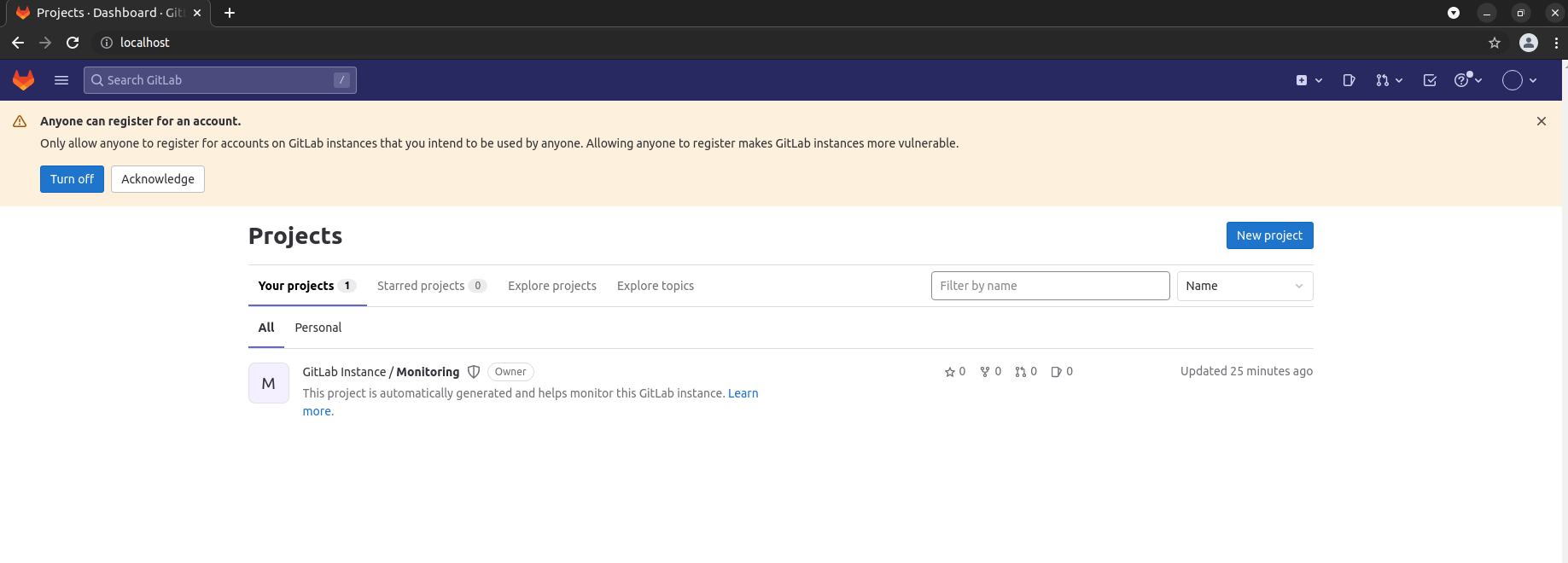
Task: Select the All sub-tab
Action: (x=266, y=328)
